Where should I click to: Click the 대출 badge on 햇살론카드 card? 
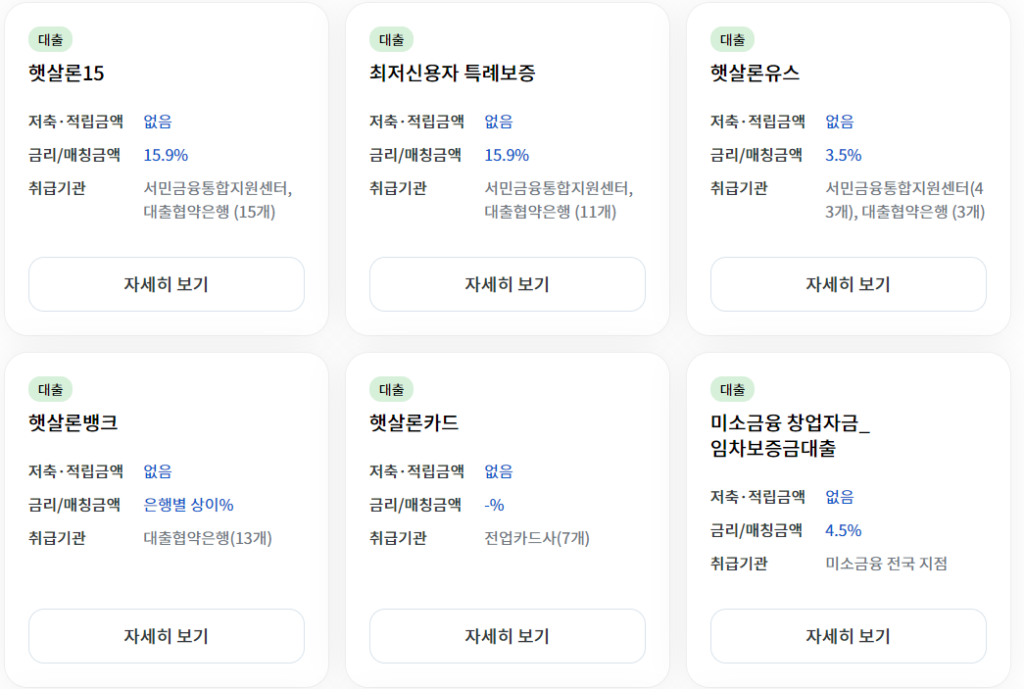pos(387,388)
